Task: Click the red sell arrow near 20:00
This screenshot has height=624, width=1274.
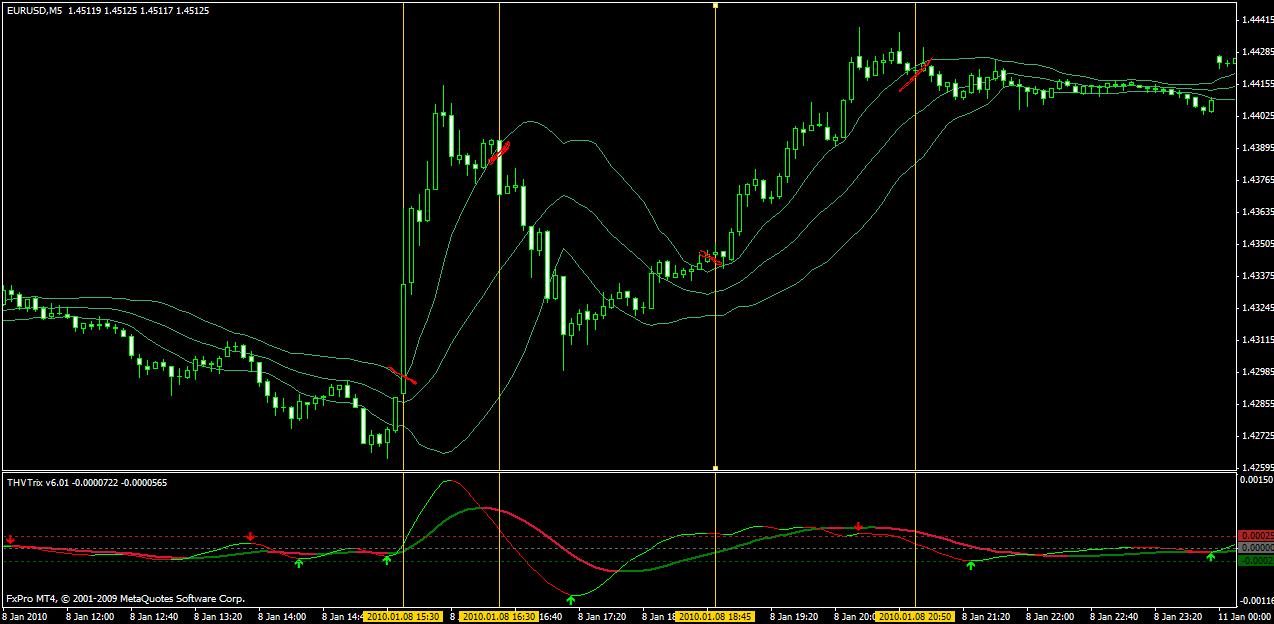Action: tap(858, 526)
